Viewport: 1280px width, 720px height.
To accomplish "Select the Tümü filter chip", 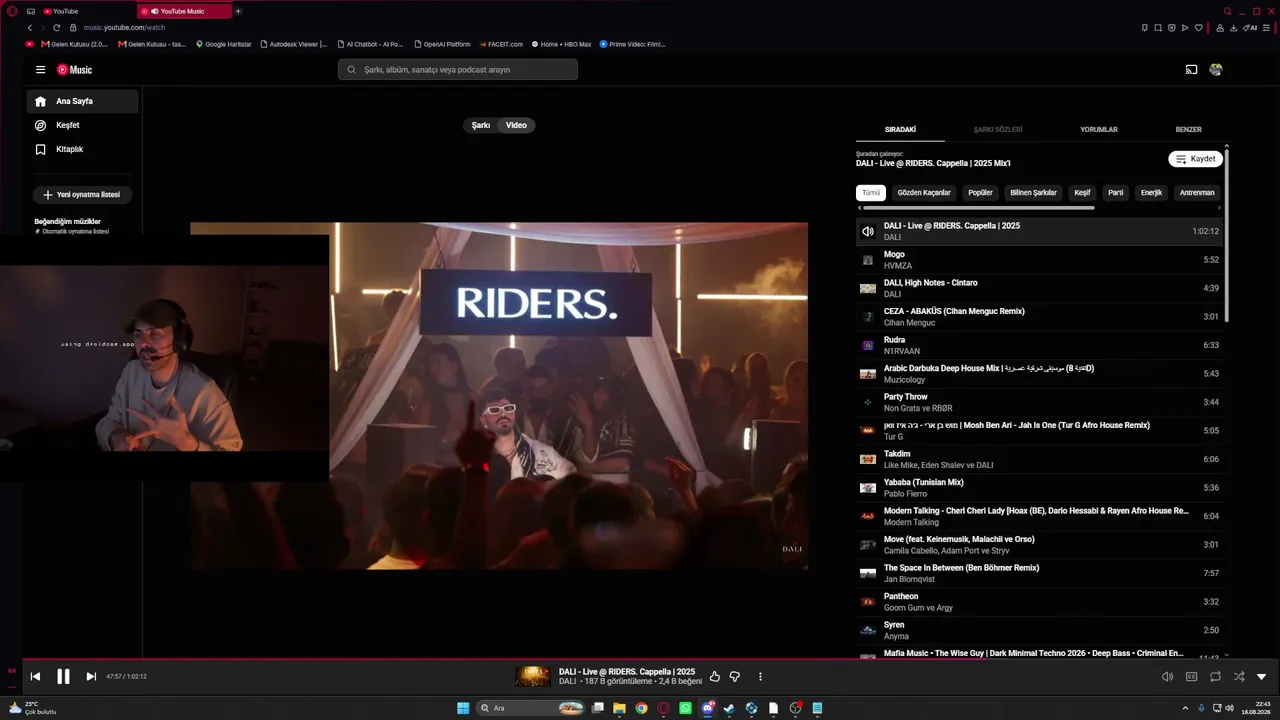I will point(871,193).
